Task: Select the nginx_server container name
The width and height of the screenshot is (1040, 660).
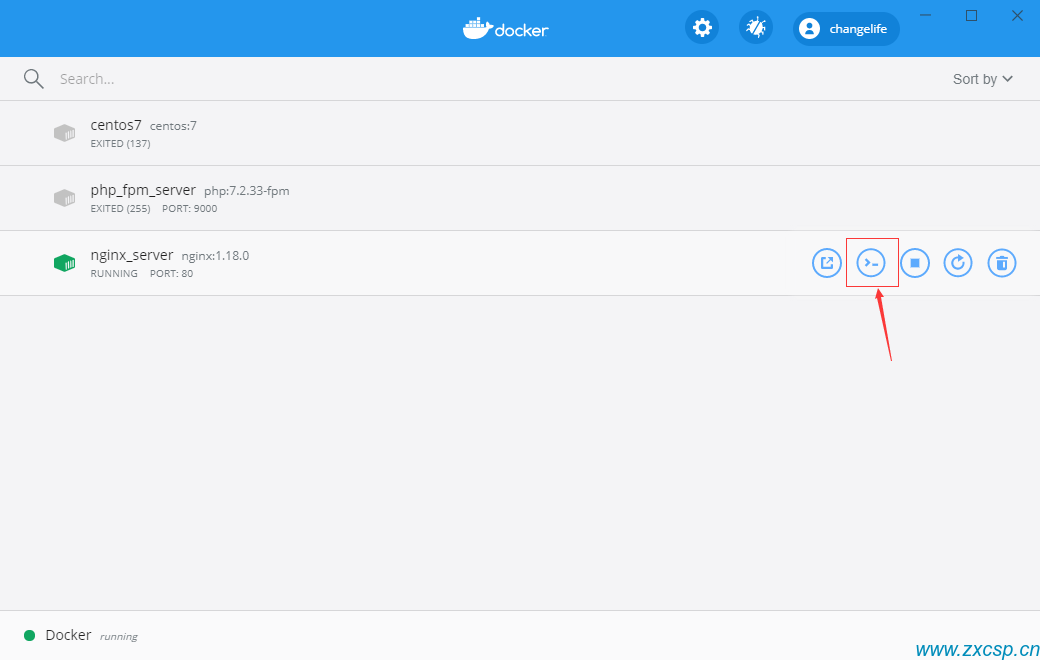Action: (x=132, y=255)
